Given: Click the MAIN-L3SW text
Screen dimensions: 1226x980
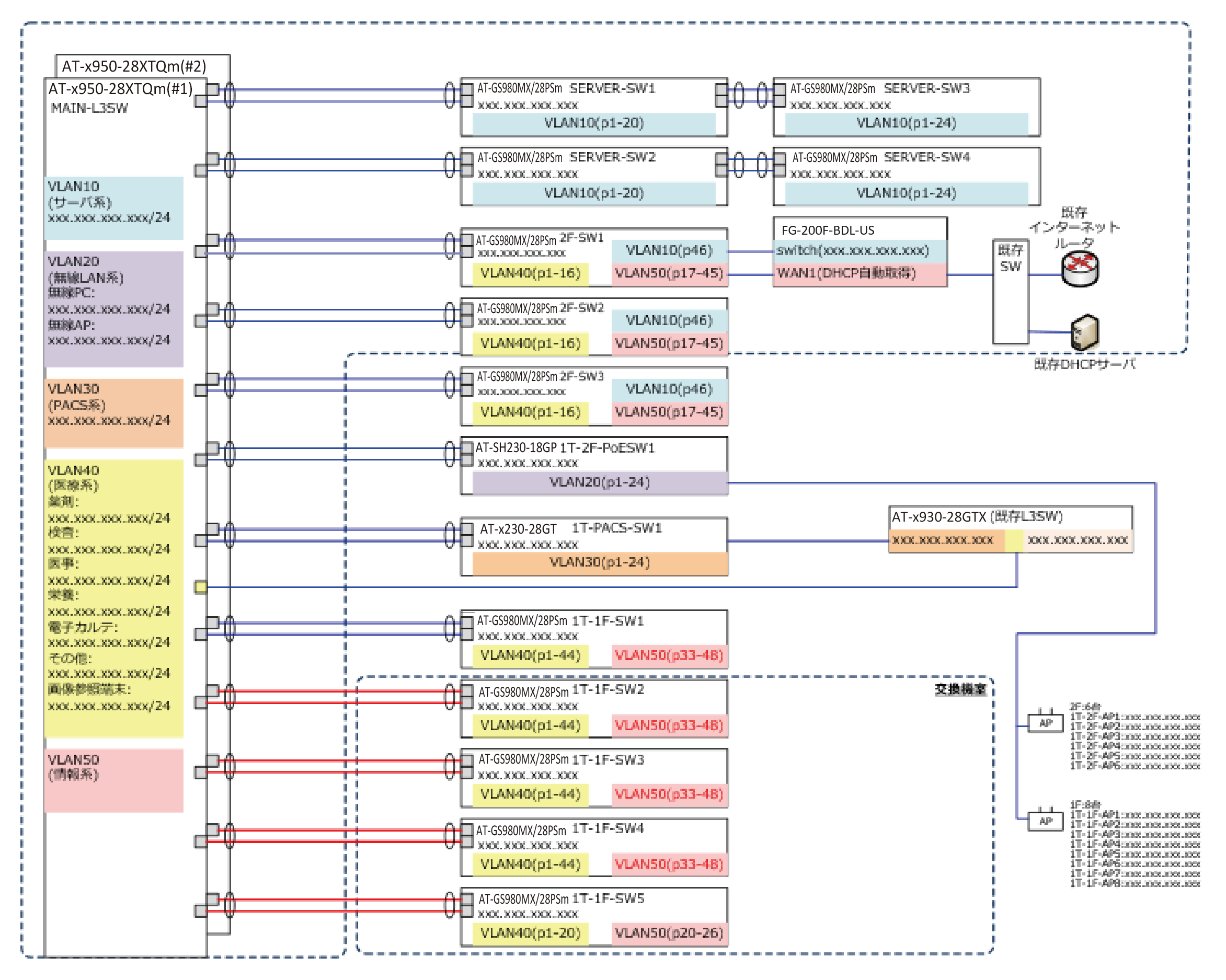Looking at the screenshot, I should (90, 108).
